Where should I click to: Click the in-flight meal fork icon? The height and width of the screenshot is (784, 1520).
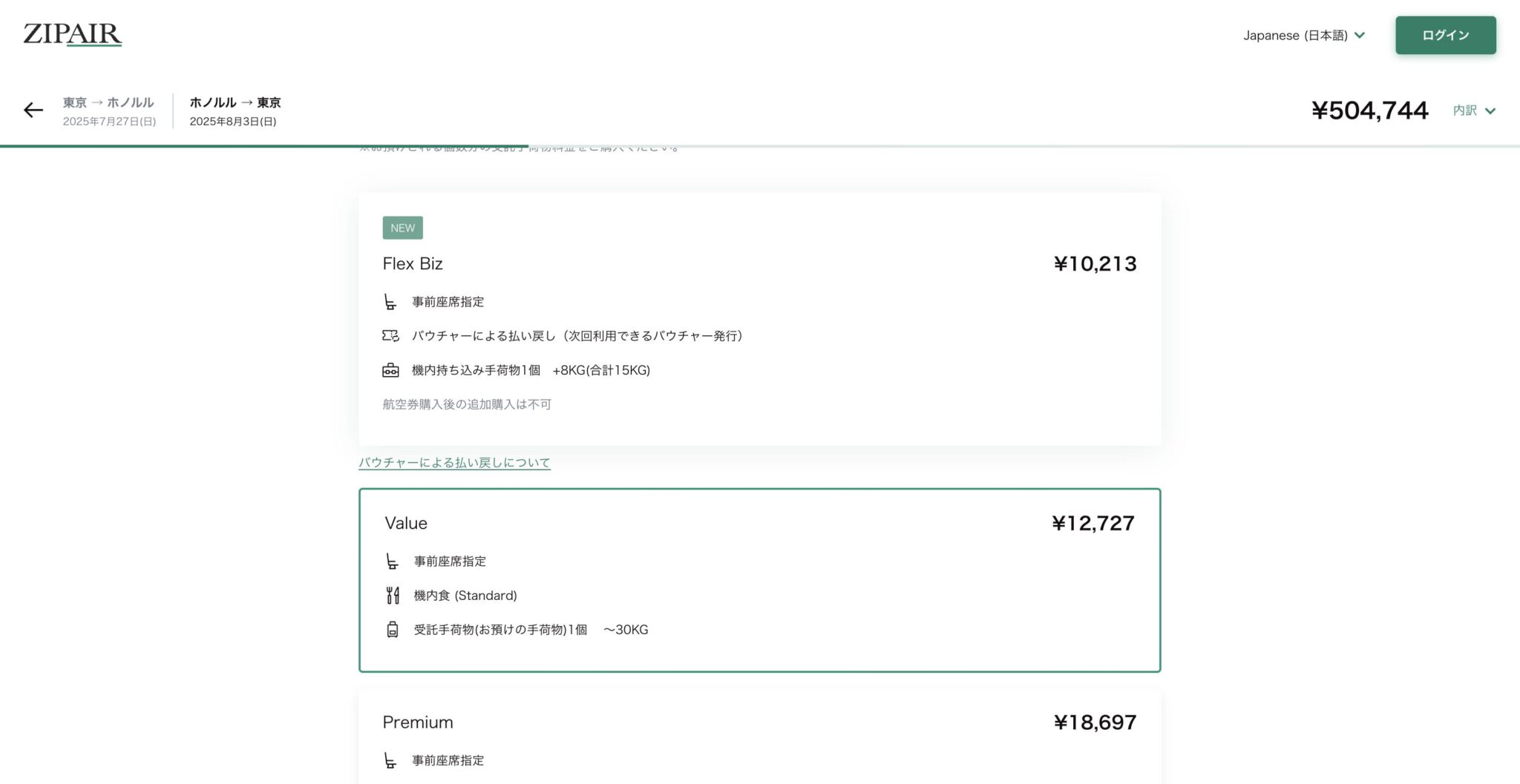(393, 596)
